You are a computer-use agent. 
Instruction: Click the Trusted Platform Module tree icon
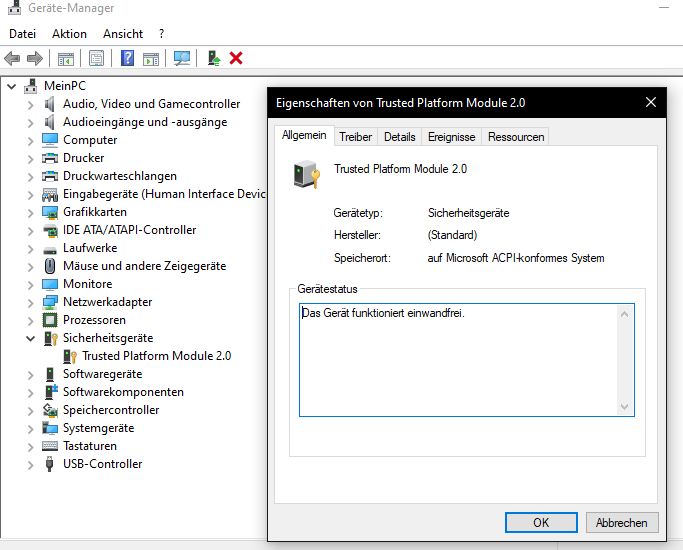click(x=70, y=356)
